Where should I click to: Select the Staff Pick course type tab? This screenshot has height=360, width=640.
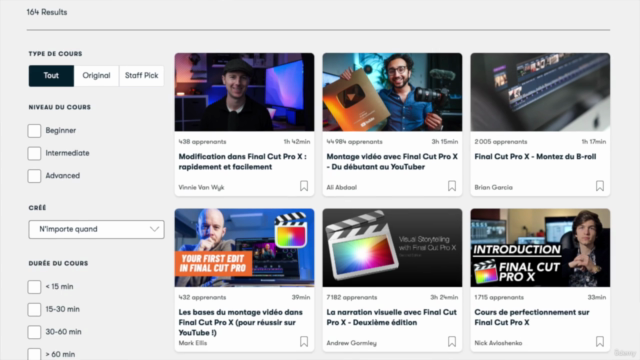tap(141, 76)
